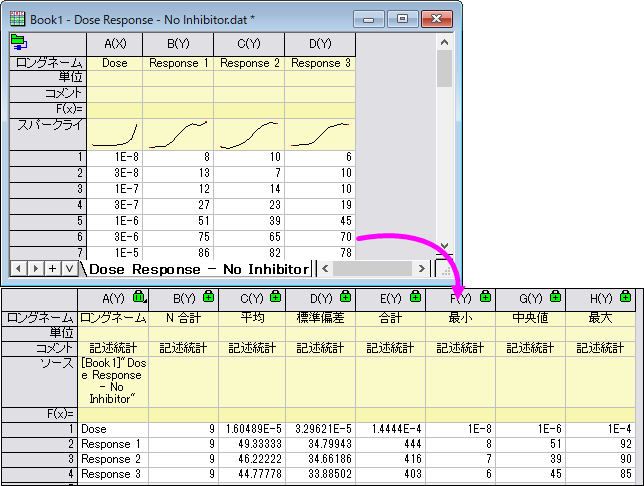Go to next sheet with right arrow tab button

tap(35, 269)
